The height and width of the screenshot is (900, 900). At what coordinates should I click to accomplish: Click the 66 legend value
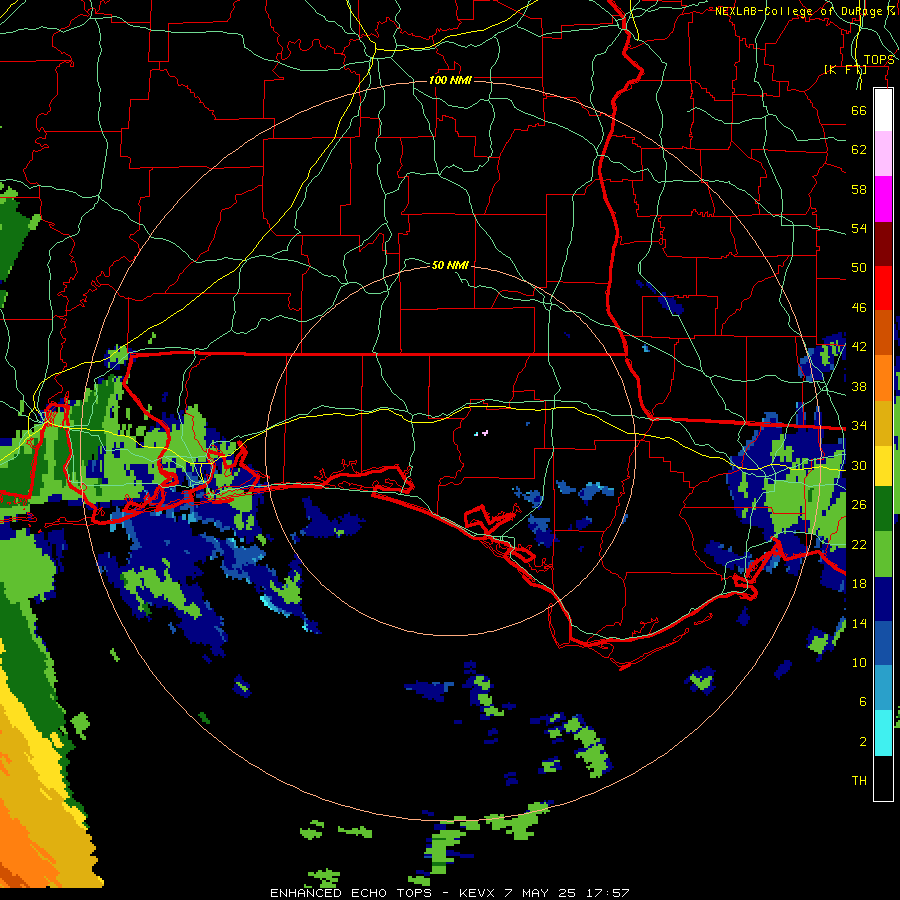pyautogui.click(x=859, y=110)
